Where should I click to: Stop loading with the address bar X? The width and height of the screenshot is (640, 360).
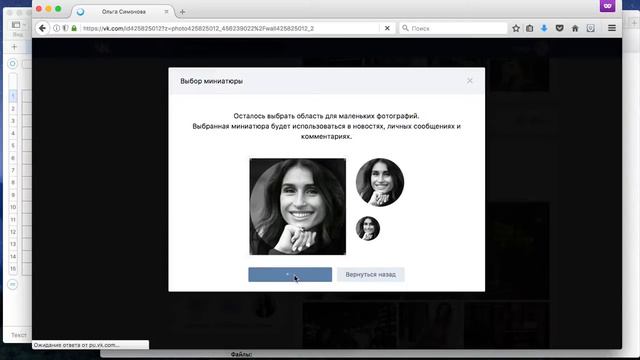387,28
